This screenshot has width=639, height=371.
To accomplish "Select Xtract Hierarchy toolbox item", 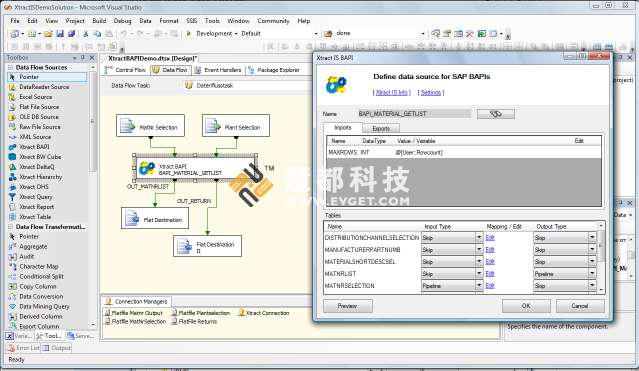I will pos(40,177).
